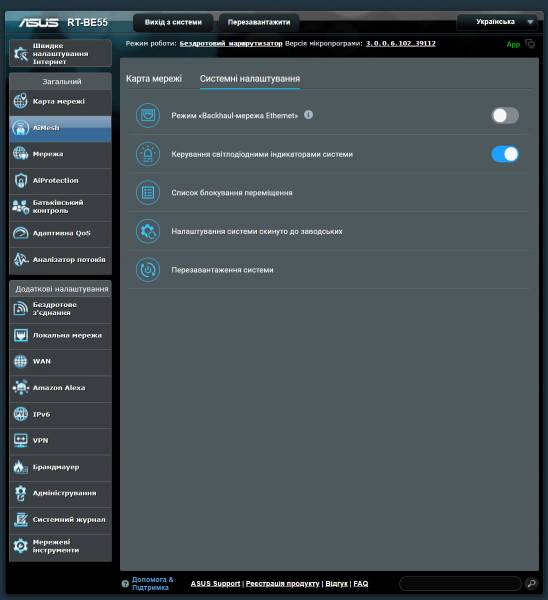
Task: Switch to Карта мережі tab
Action: coord(154,79)
